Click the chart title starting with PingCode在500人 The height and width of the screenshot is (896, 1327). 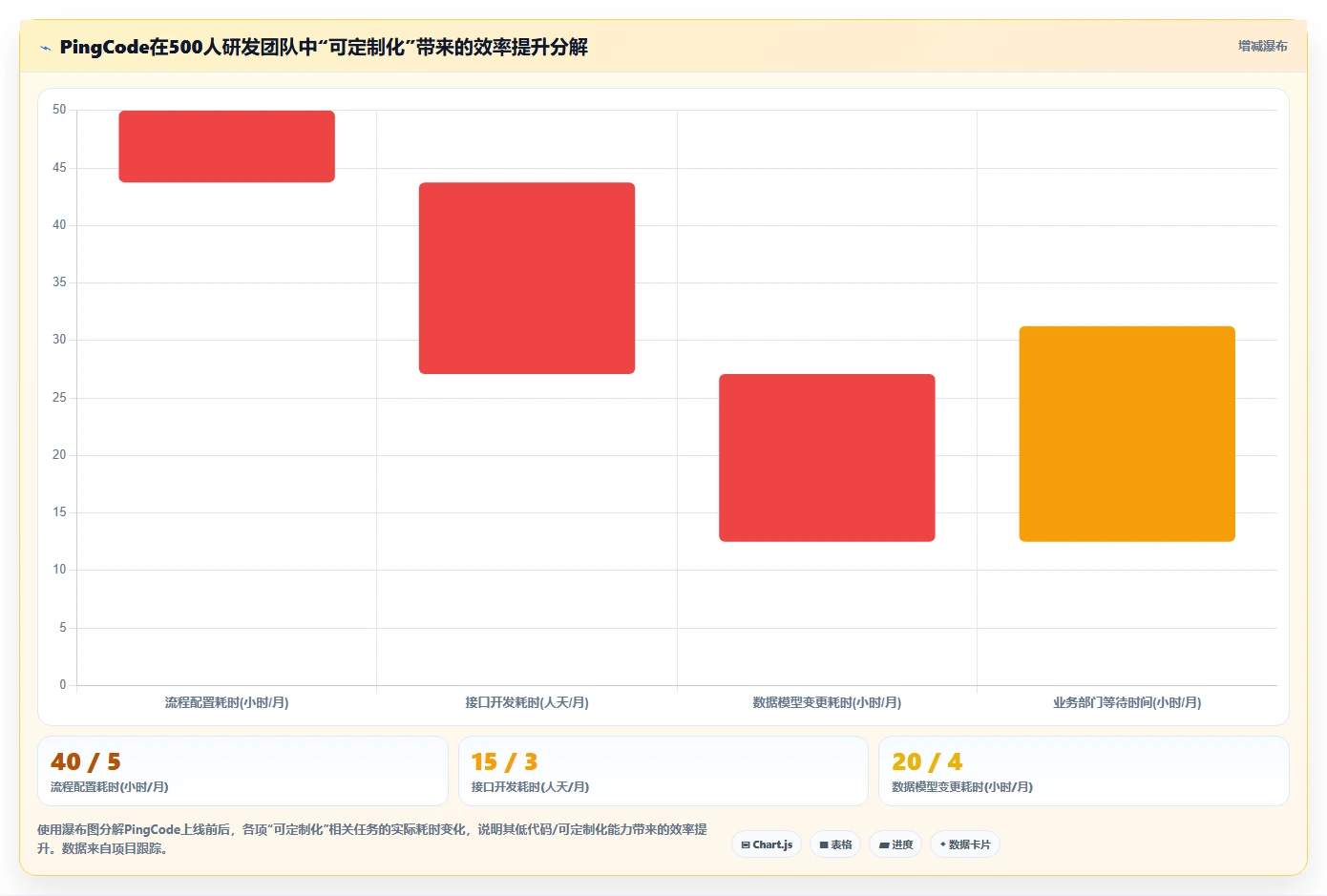click(324, 47)
